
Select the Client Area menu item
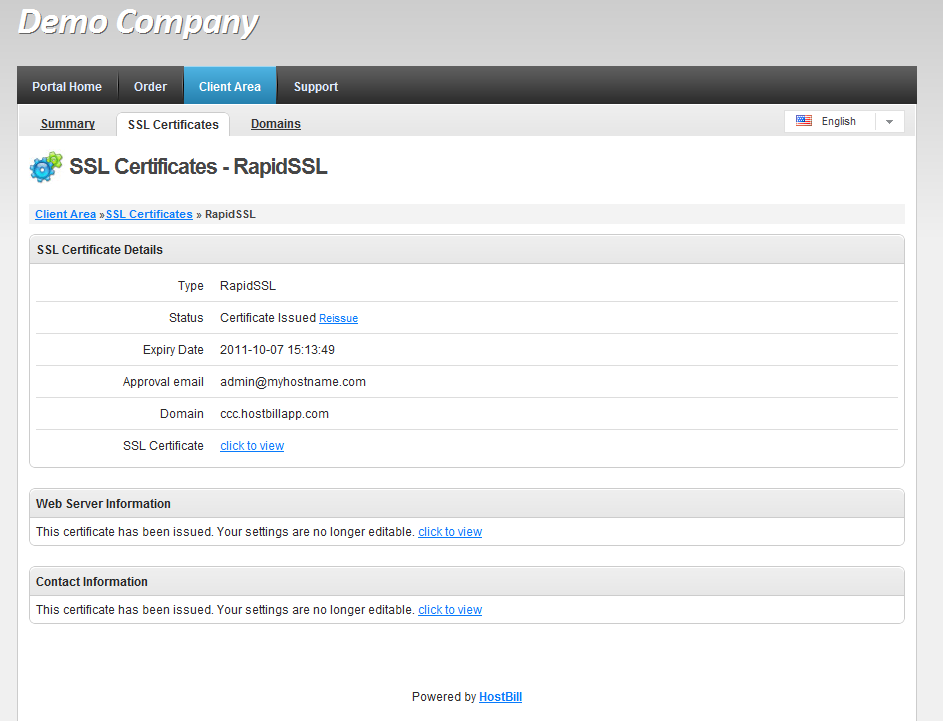(230, 87)
